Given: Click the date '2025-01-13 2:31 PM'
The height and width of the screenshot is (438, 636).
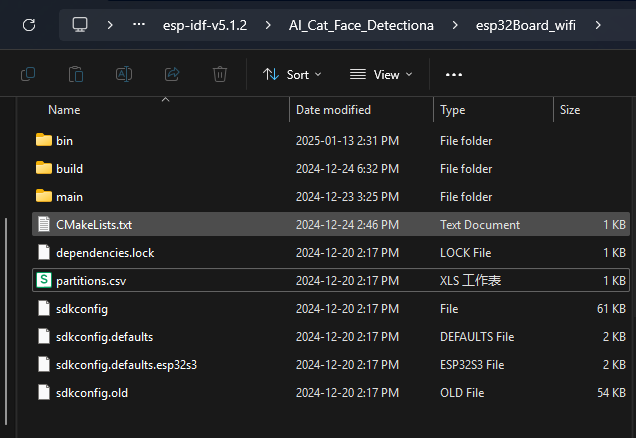Looking at the screenshot, I should coord(347,141).
